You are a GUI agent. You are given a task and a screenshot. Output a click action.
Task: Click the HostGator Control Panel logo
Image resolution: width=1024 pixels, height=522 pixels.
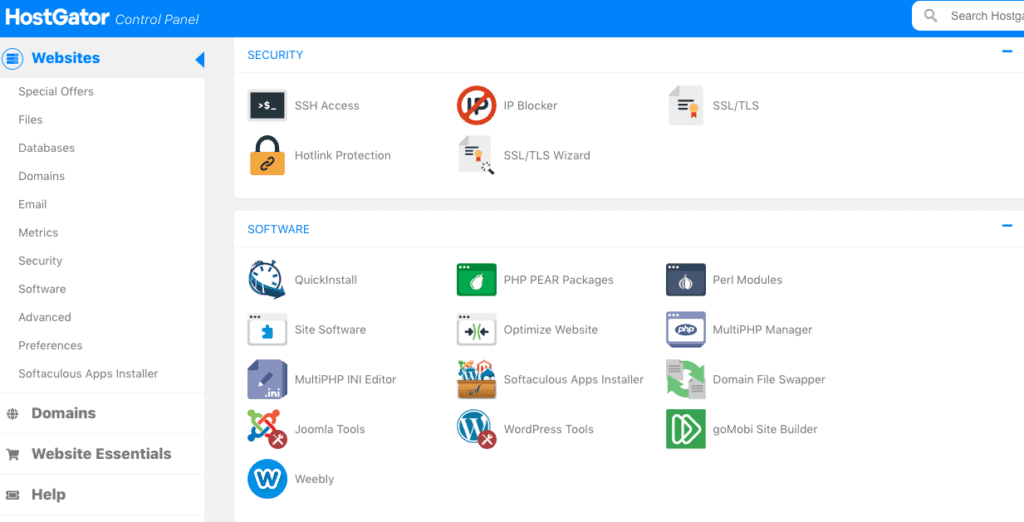point(102,18)
